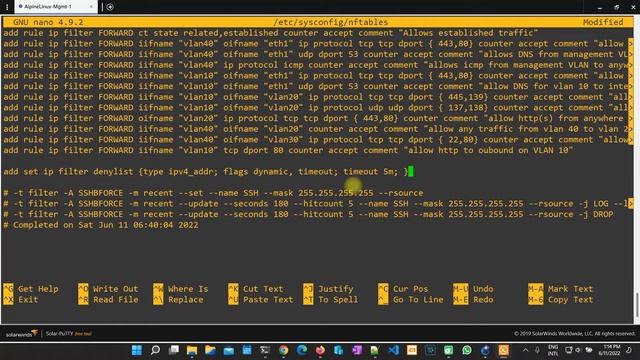Viewport: 640px width, 360px height.
Task: Open OneNote from the taskbar
Action: pos(357,350)
